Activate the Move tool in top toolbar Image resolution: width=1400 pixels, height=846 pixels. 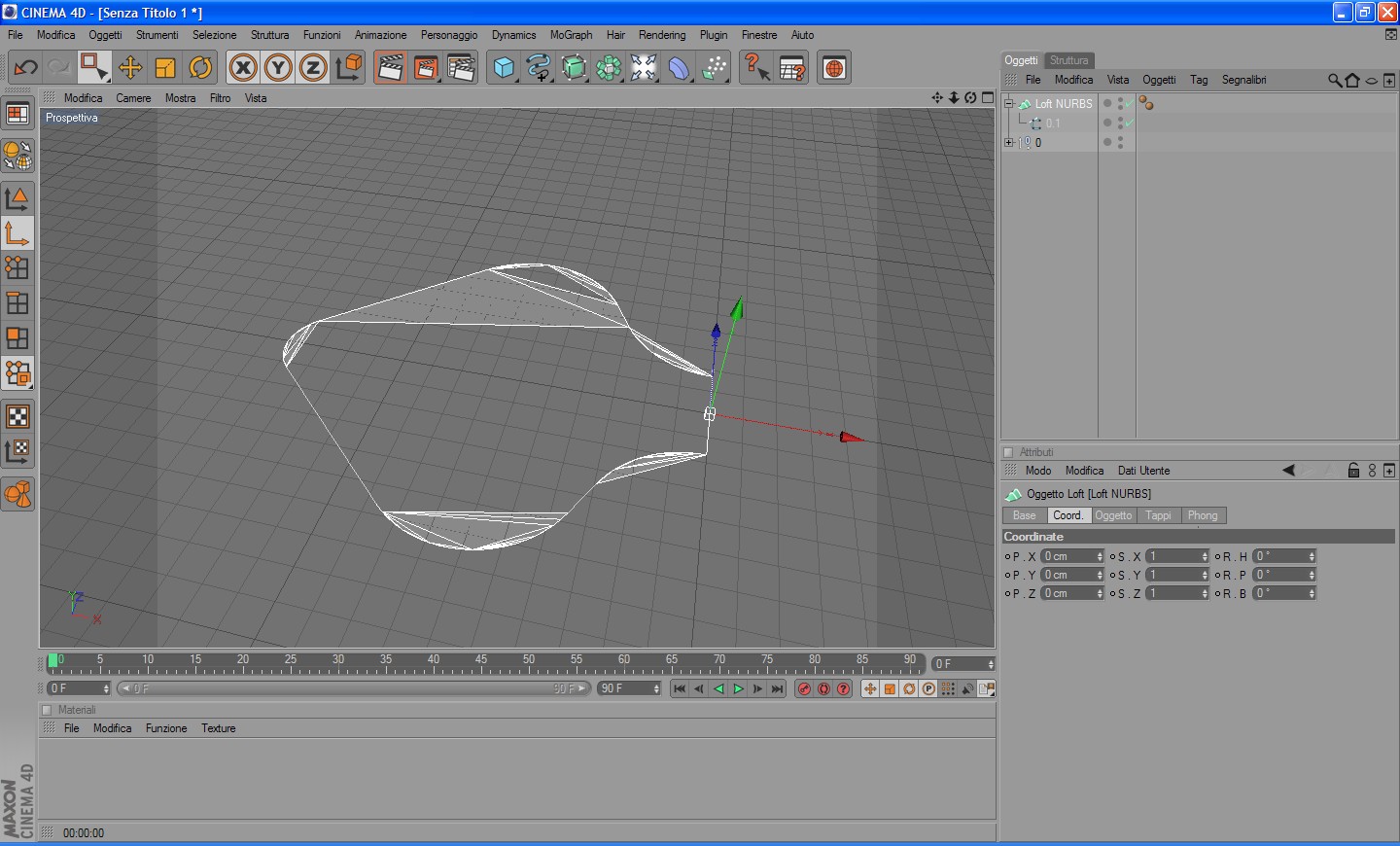click(130, 68)
